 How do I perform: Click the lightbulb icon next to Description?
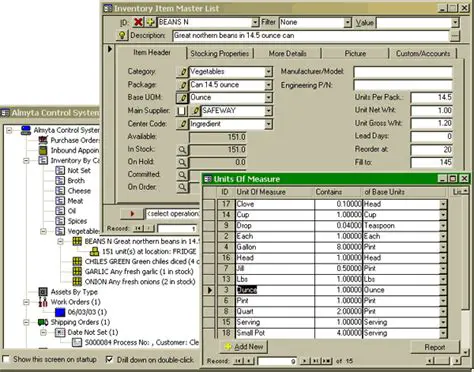122,35
